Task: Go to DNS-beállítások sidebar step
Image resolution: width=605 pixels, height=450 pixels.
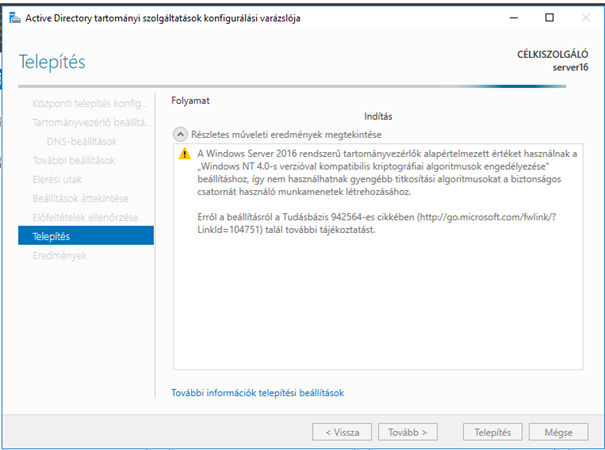Action: click(x=82, y=141)
